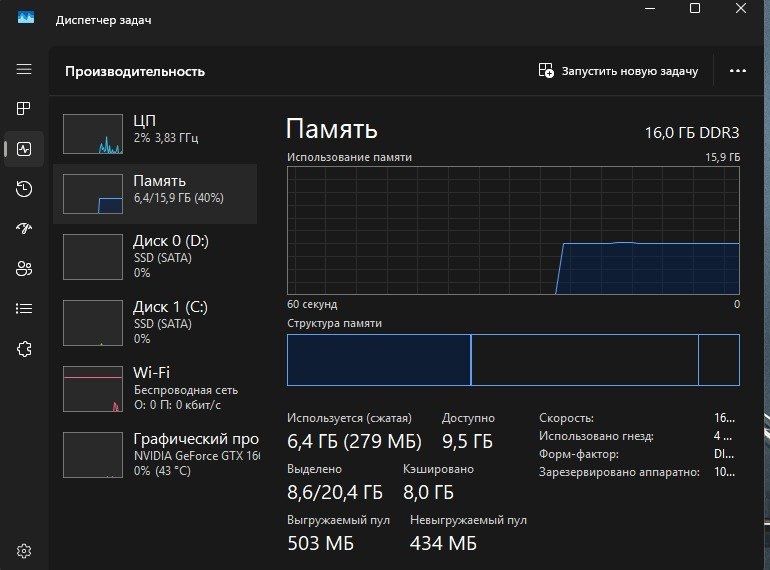Go to the Processes page icon

[x=24, y=108]
